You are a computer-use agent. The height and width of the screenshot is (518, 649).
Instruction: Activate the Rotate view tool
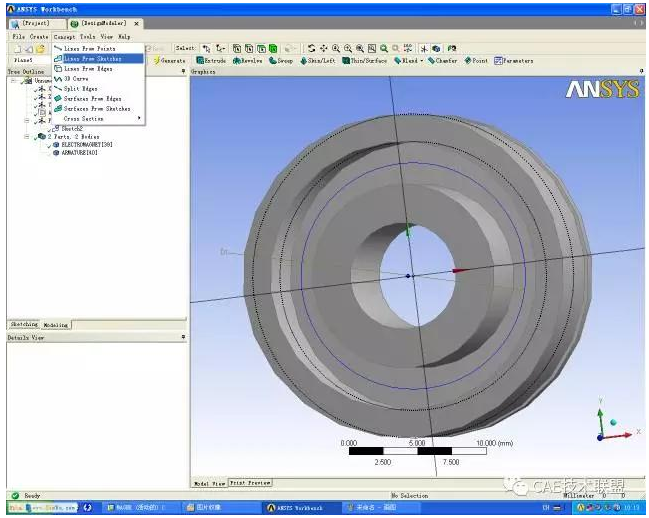coord(312,48)
